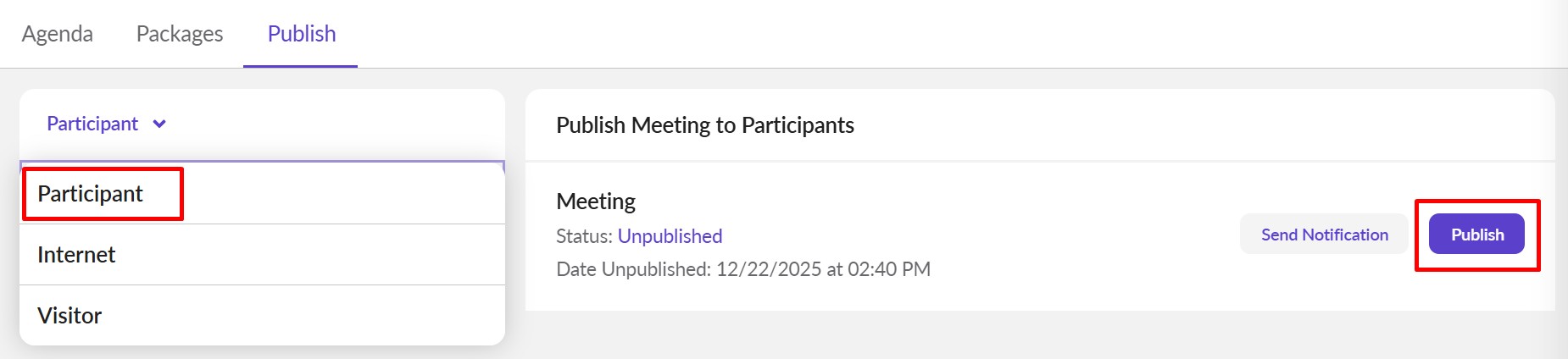1568x359 pixels.
Task: Click empty space right of Internet option
Action: [x=339, y=255]
